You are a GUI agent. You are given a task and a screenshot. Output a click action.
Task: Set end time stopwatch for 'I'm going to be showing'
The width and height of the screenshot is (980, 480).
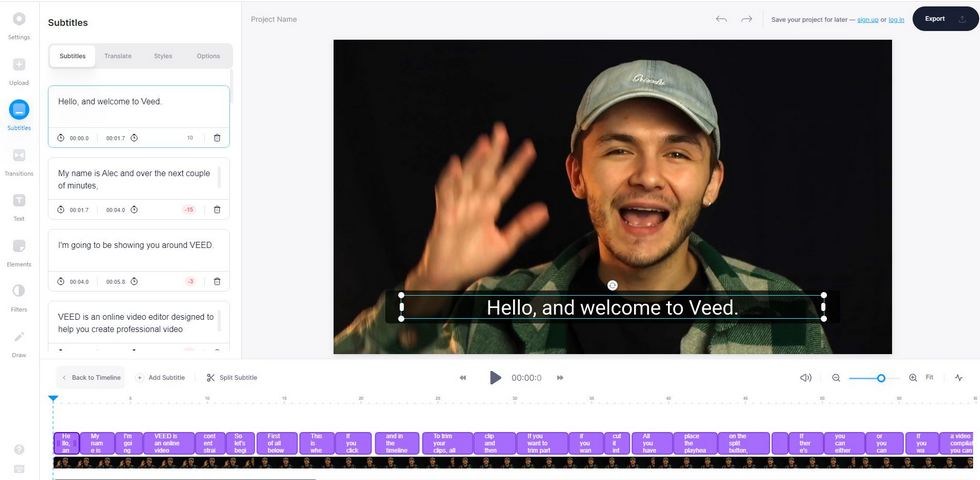pyautogui.click(x=134, y=282)
